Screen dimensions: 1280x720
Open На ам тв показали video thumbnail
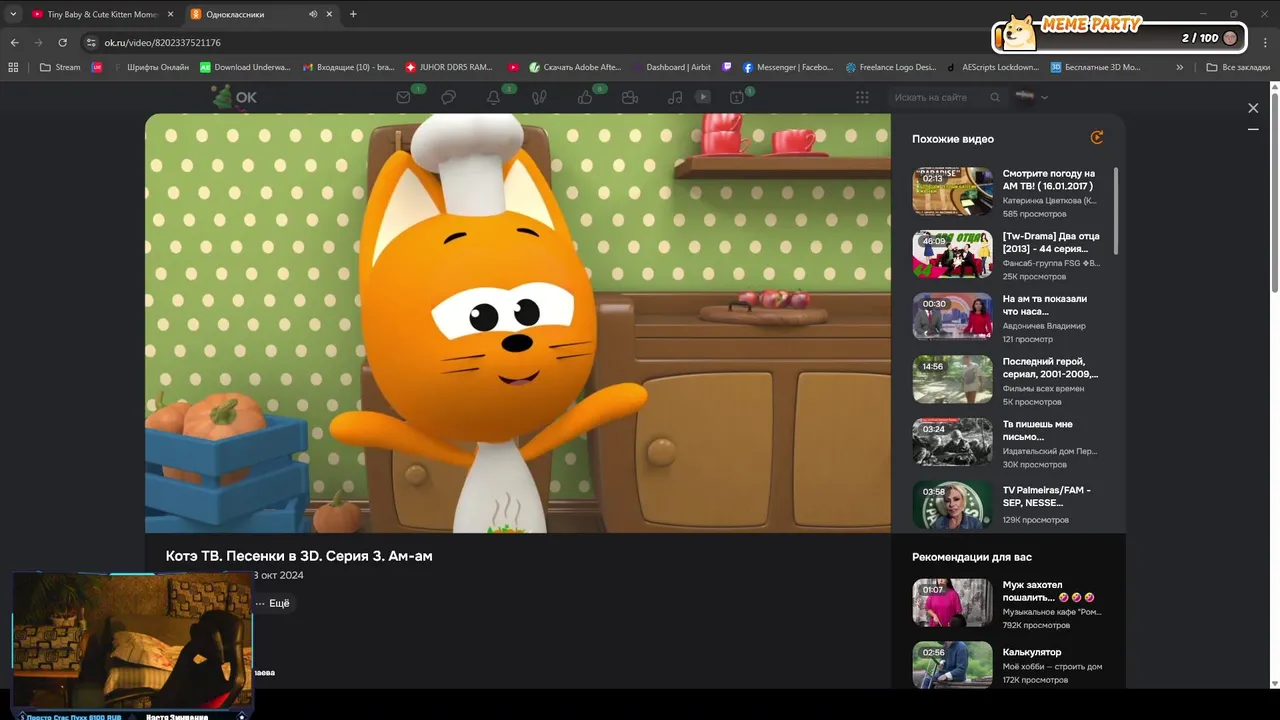(952, 316)
